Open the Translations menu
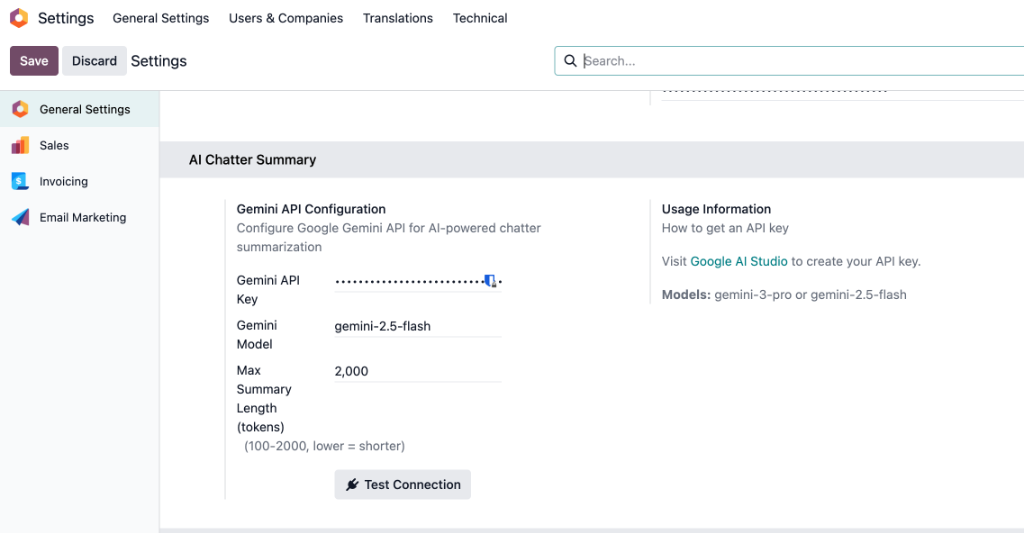The height and width of the screenshot is (533, 1024). click(398, 18)
